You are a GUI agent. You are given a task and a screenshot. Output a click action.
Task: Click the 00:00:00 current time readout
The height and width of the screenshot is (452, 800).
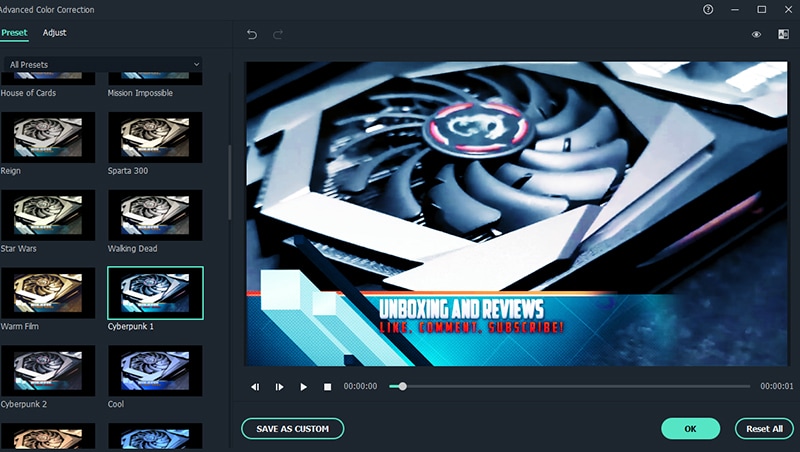tap(360, 386)
